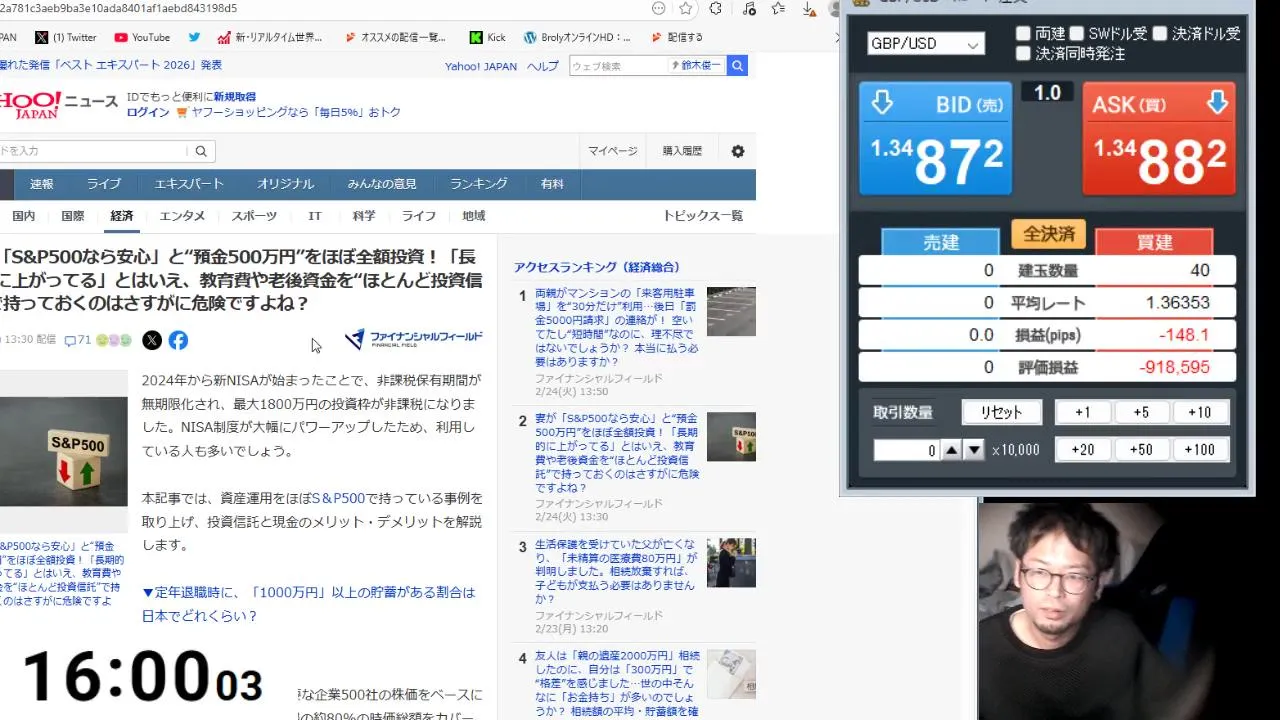Open the 購入履歴 link

coord(682,151)
